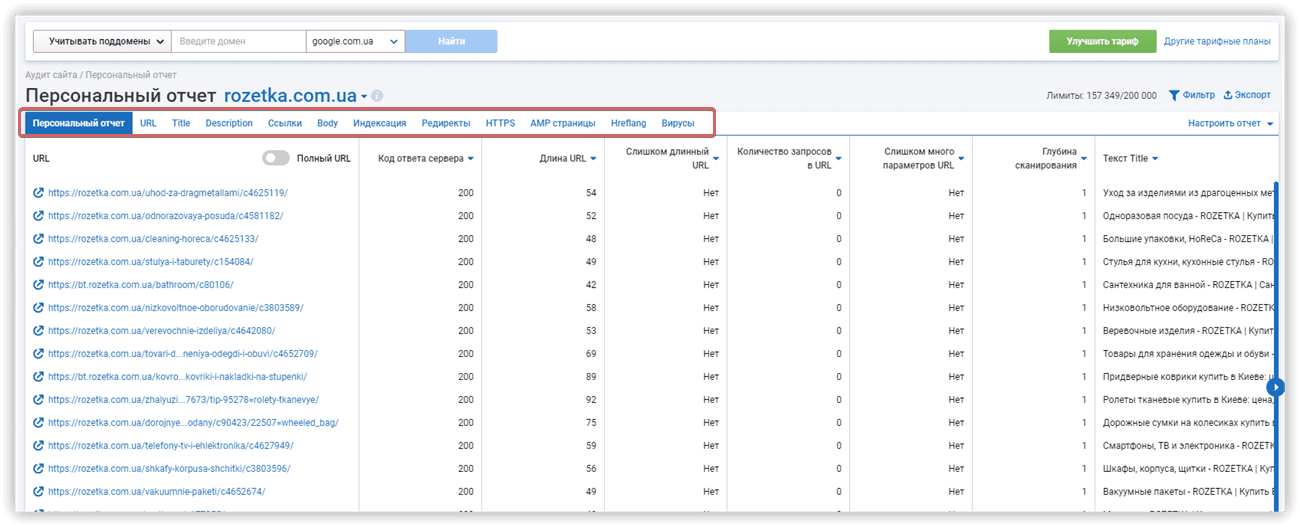Sort by Код ответа сервера column
1300x527 pixels.
(x=425, y=158)
